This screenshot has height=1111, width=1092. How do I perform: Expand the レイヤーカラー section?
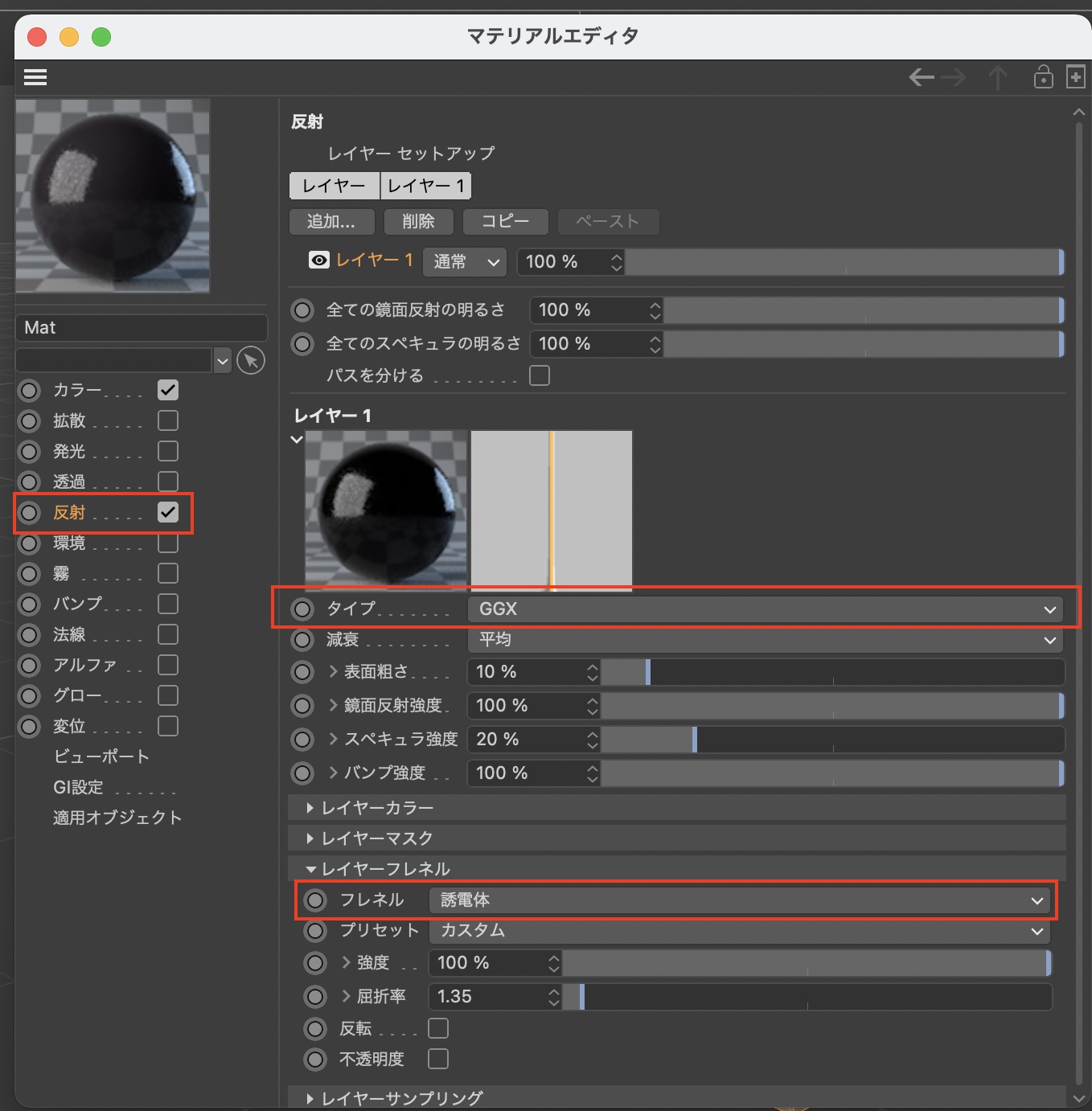pyautogui.click(x=377, y=808)
